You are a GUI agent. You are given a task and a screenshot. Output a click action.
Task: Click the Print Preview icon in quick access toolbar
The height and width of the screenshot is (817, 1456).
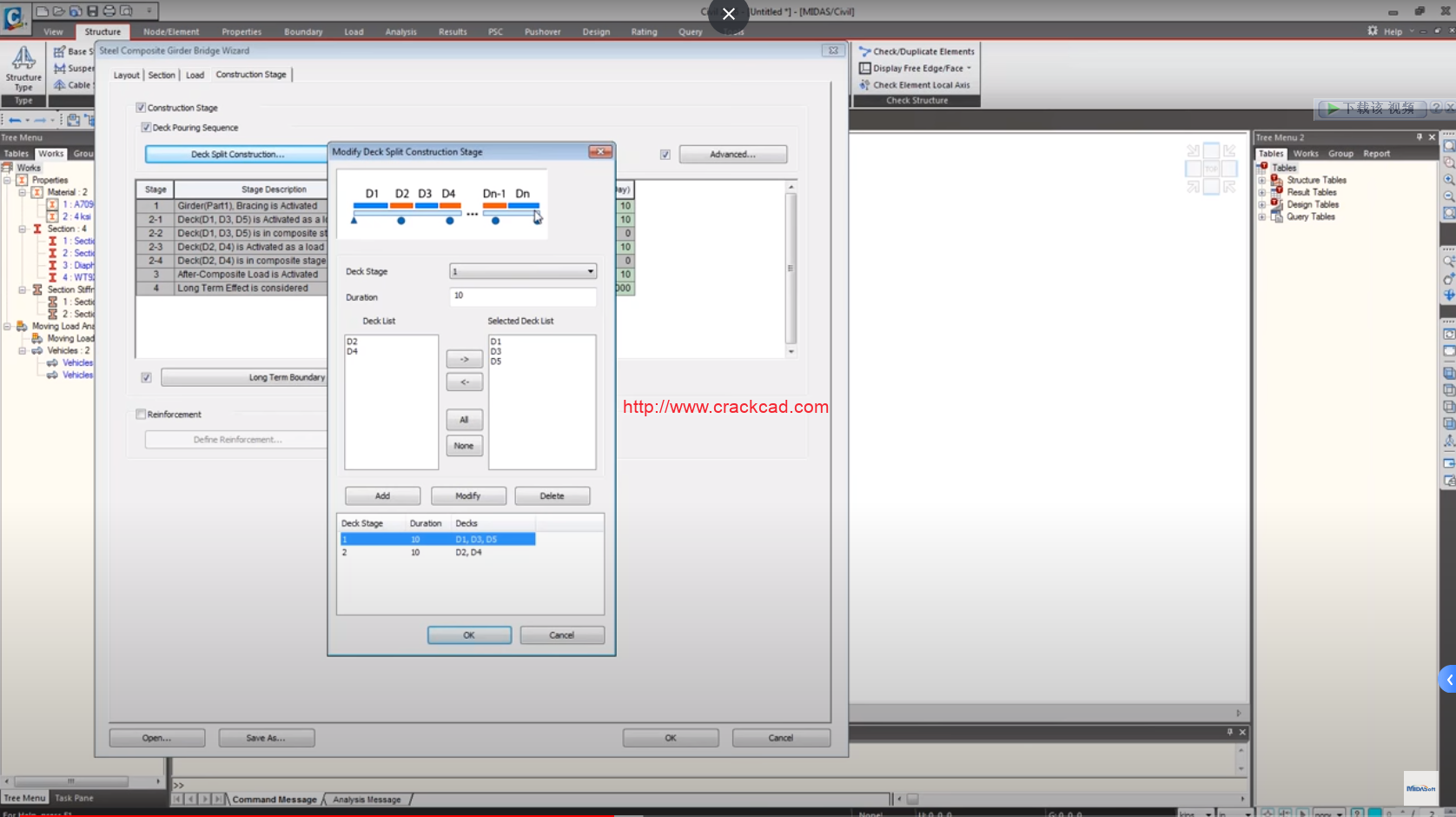tap(126, 11)
